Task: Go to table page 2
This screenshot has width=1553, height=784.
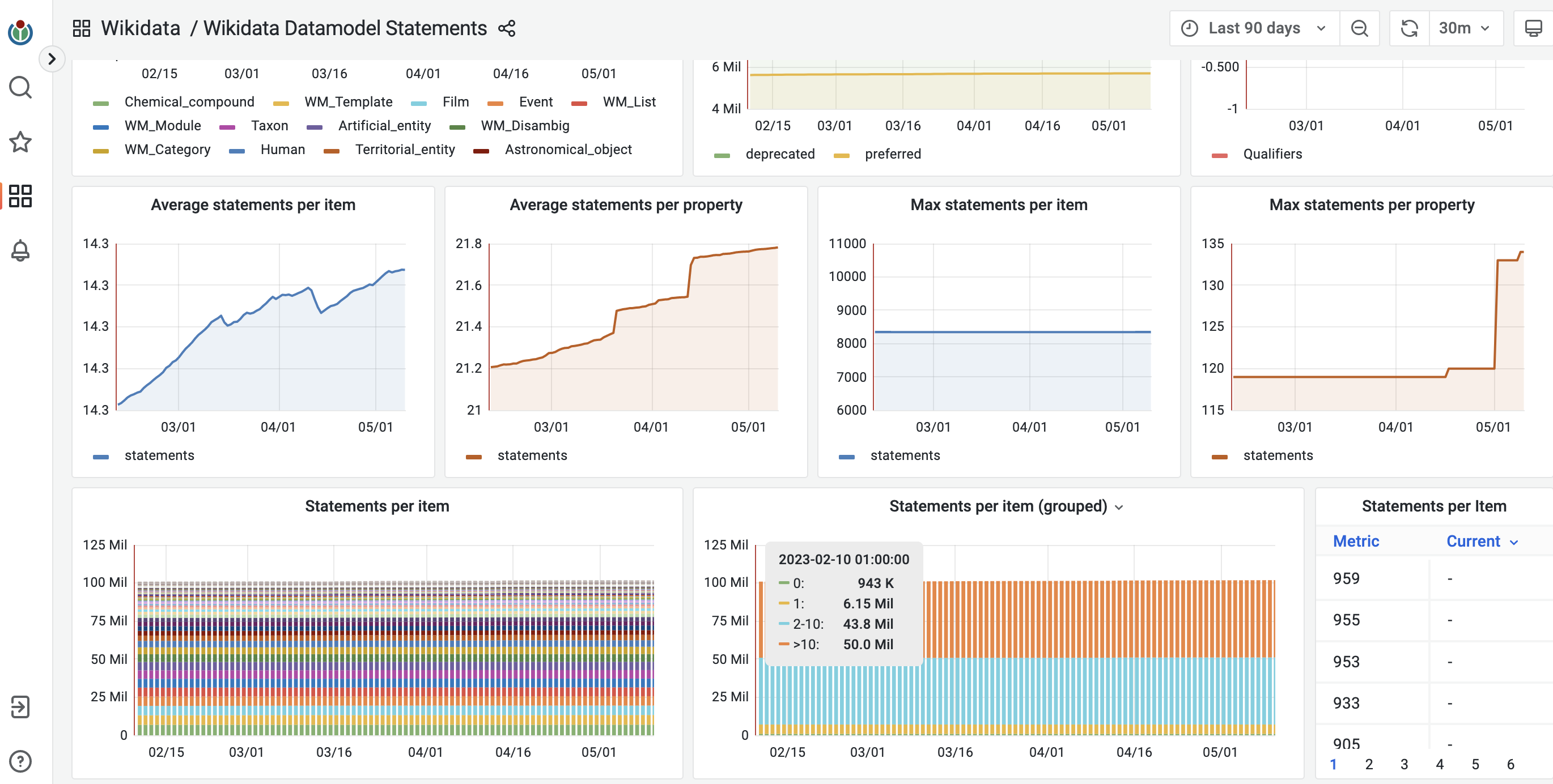Action: 1369,764
